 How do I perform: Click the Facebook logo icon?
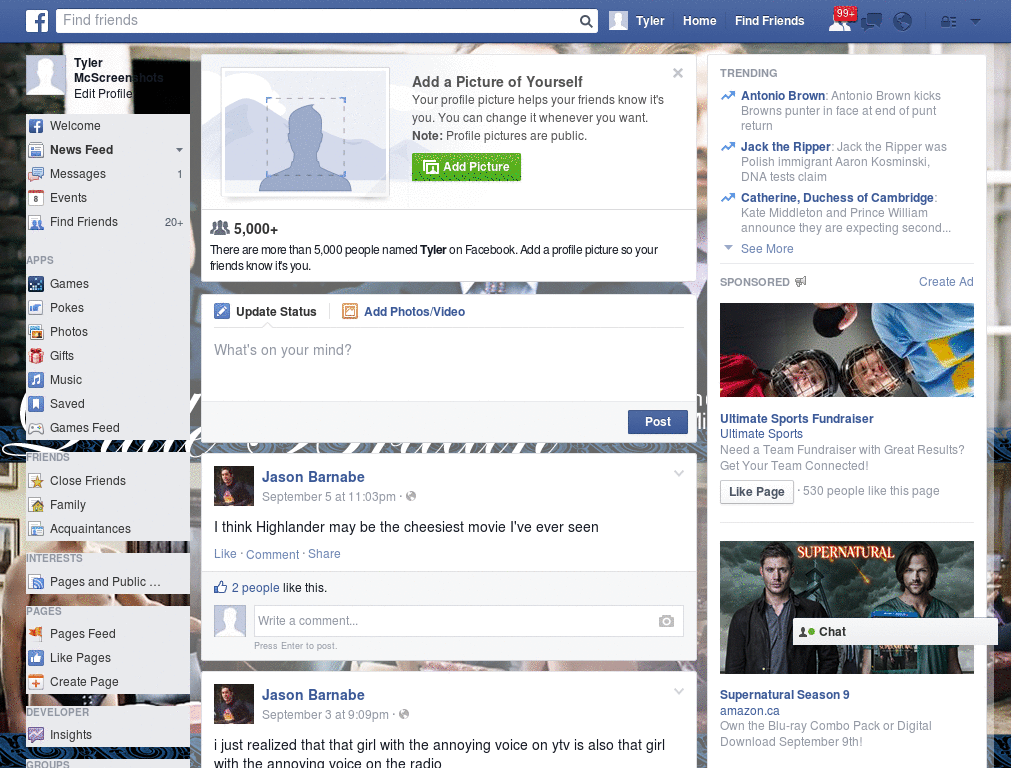[37, 21]
